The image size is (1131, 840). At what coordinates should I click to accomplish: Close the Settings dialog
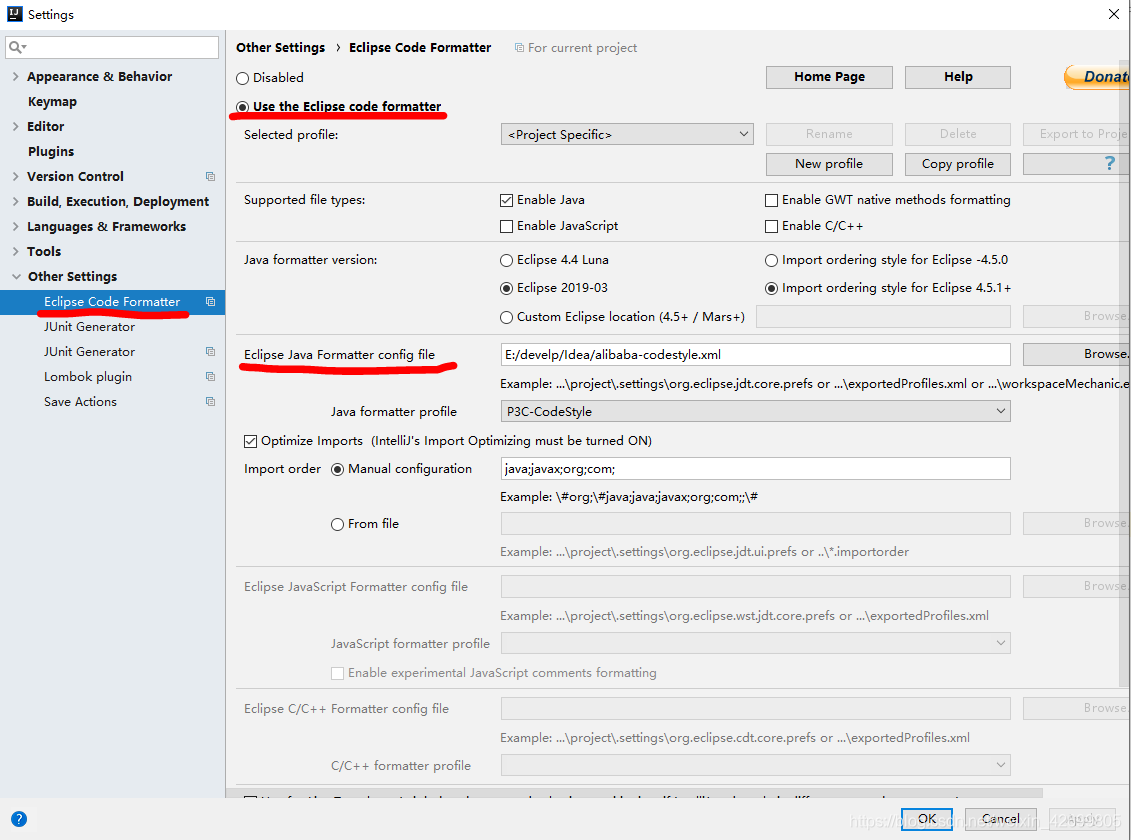(x=1114, y=14)
